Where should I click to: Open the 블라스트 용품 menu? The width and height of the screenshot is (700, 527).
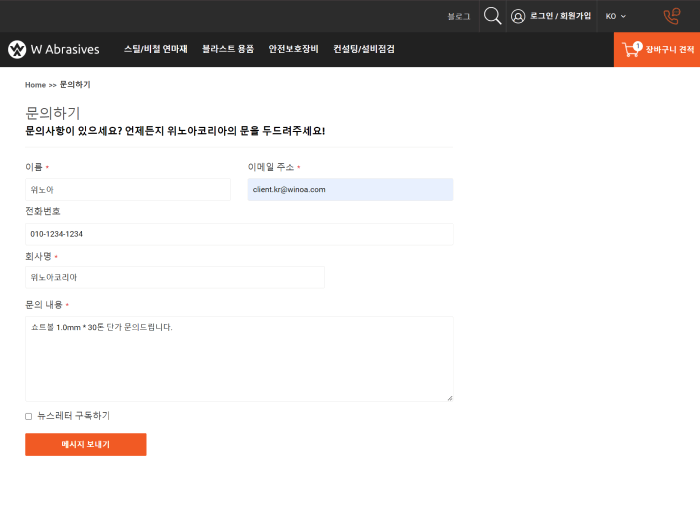tap(228, 49)
